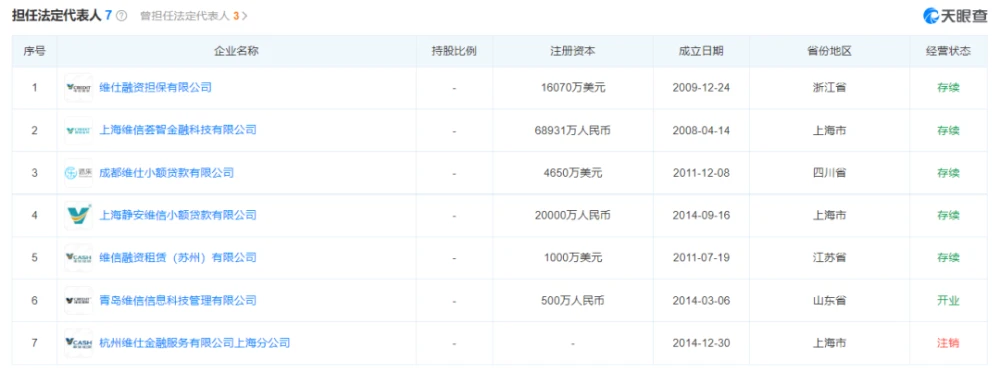Image resolution: width=1000 pixels, height=373 pixels.
Task: Open company link 上海维信荟智金融科技有限公司
Action: (x=178, y=130)
